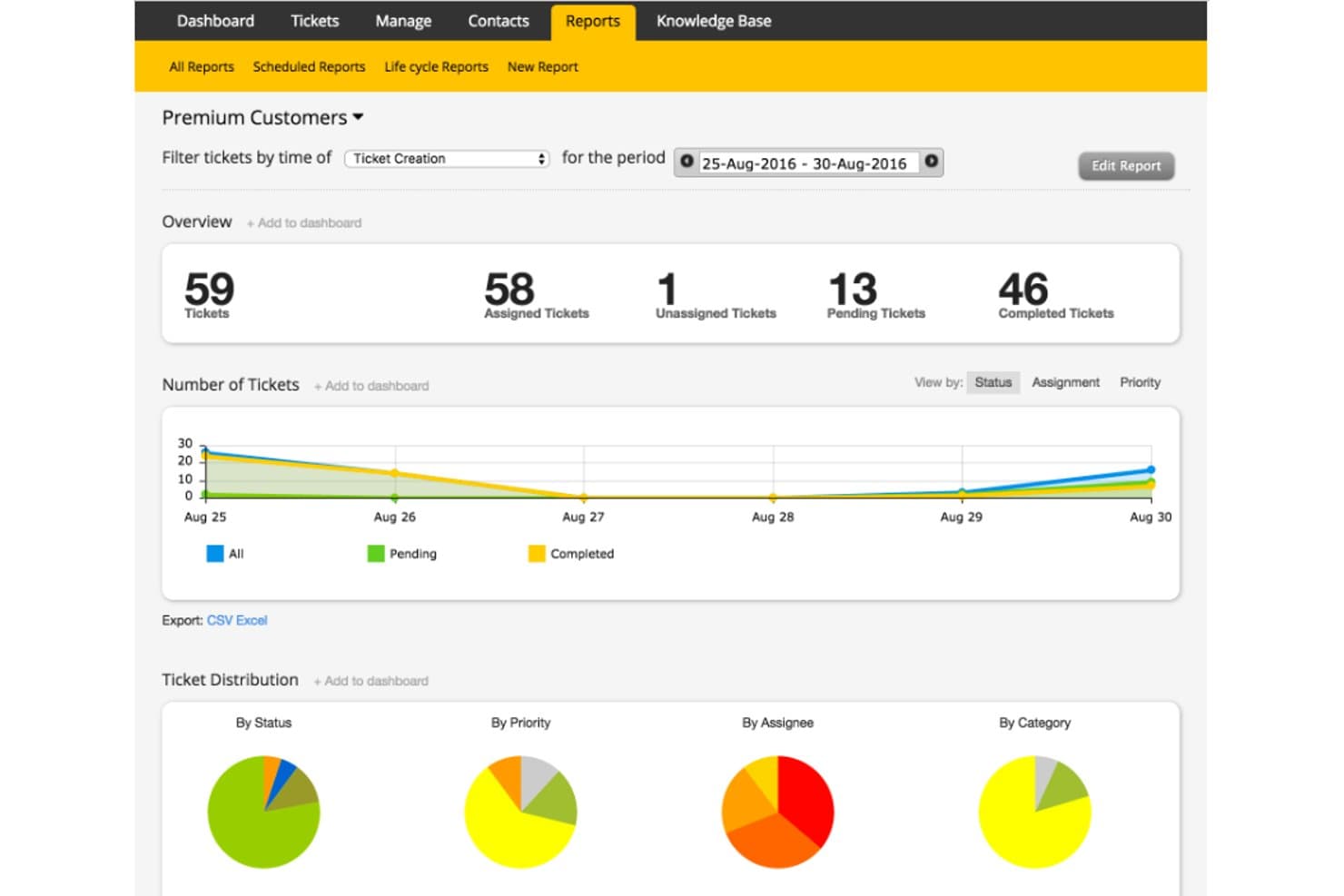Open the Ticket Creation filter dropdown
The image size is (1344, 896).
pos(447,158)
